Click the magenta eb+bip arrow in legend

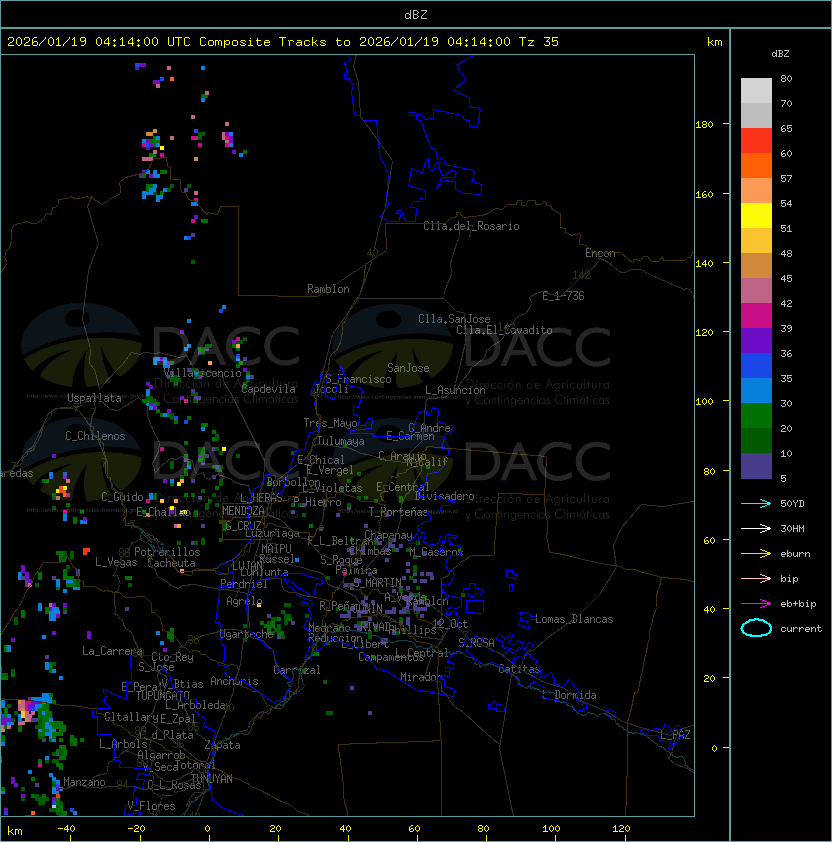click(x=756, y=604)
